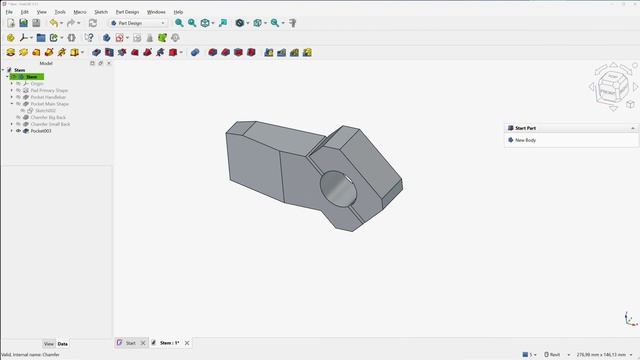
Task: Collapse the Pocket Main Shape tree item
Action: click(x=12, y=104)
